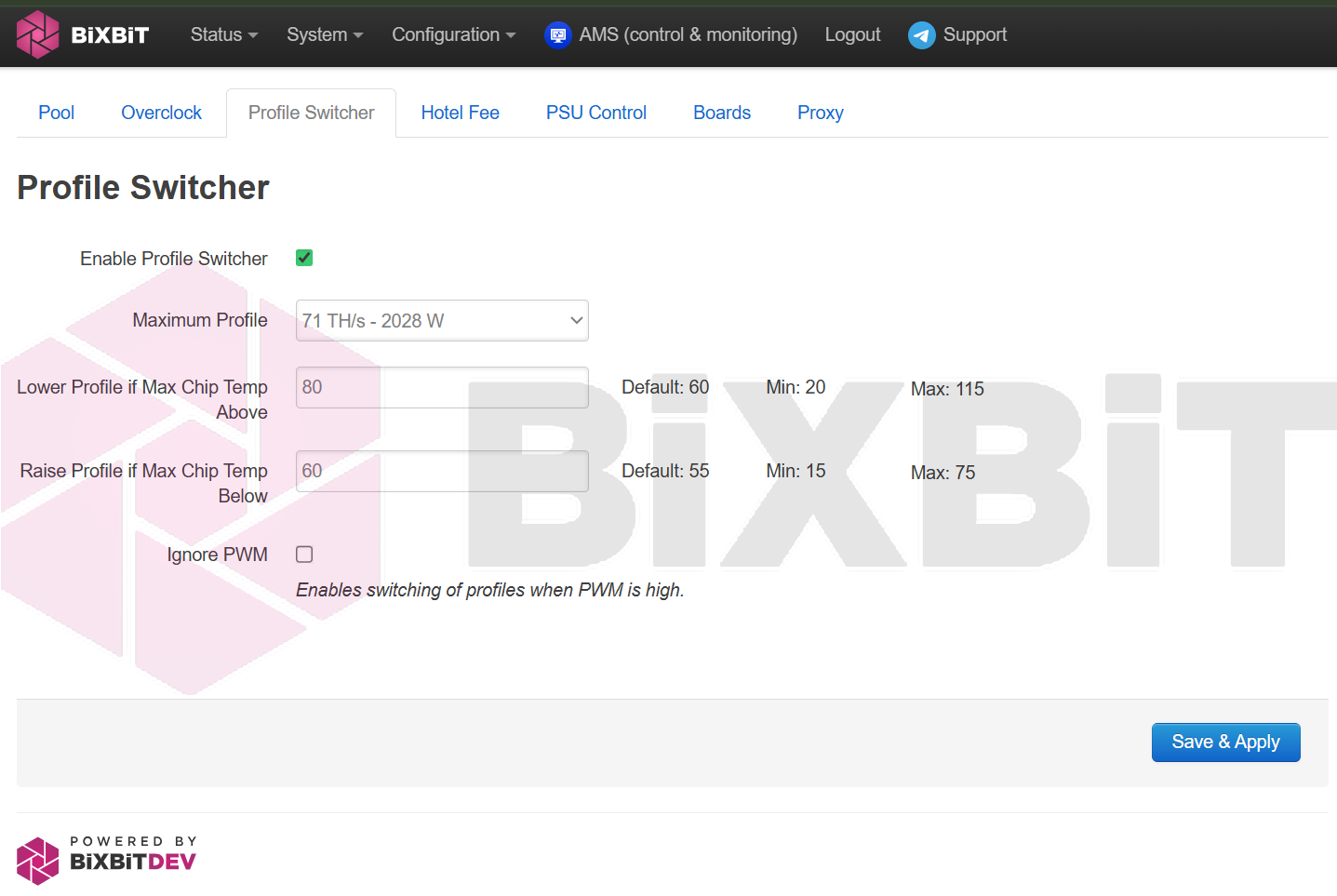Click the 'Min: 15' hint text
This screenshot has height=896, width=1337.
click(x=796, y=471)
